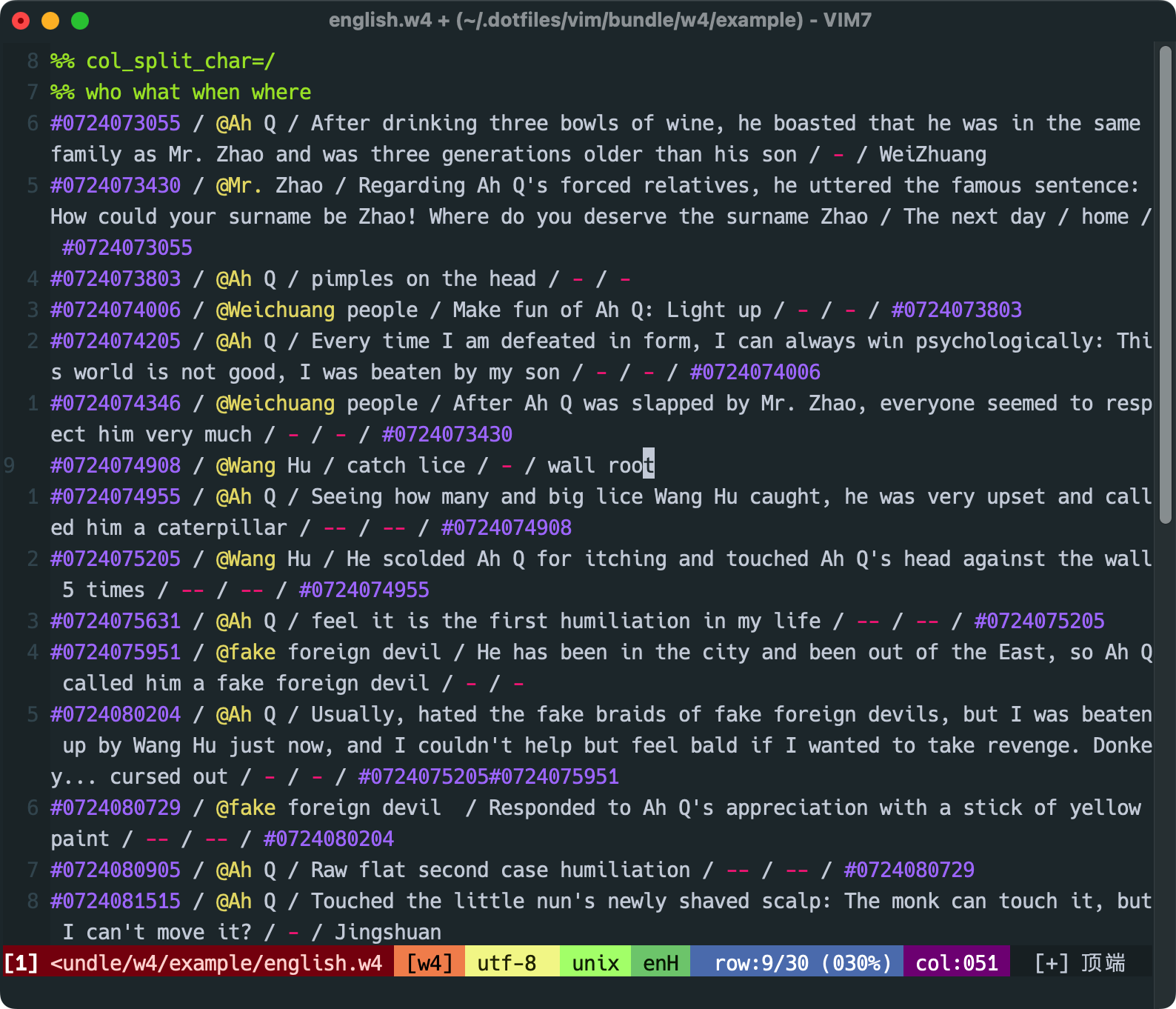Click the reference #0724080729 after humiliation
The width and height of the screenshot is (1176, 1009).
909,870
